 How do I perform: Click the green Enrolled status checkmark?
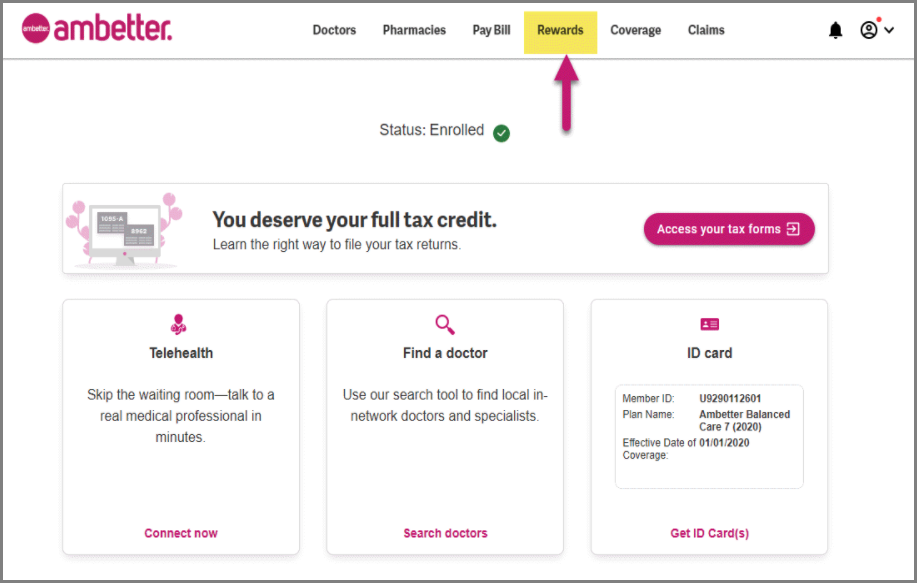[x=501, y=132]
